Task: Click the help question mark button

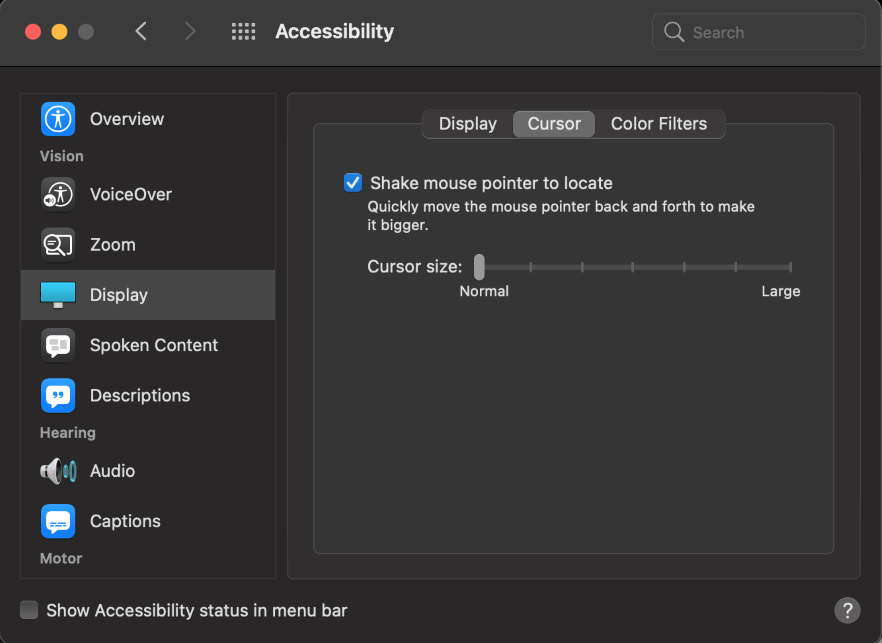Action: tap(847, 610)
